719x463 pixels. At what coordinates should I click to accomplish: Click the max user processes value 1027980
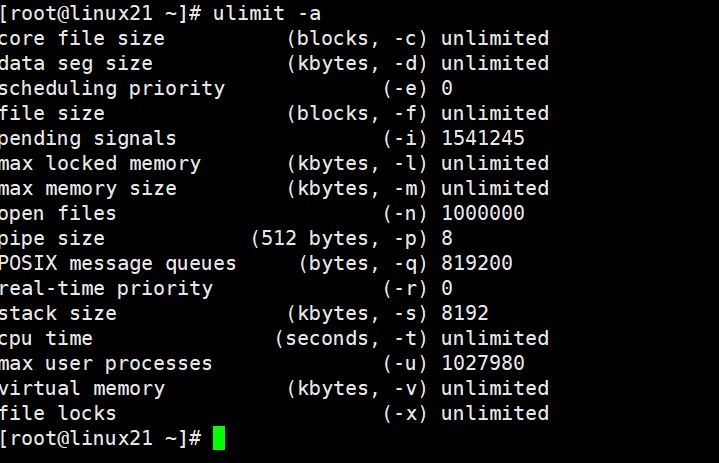(x=483, y=363)
